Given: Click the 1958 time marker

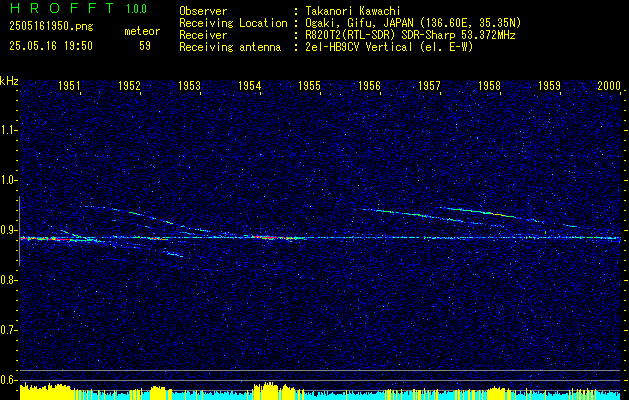Looking at the screenshot, I should [x=489, y=85].
